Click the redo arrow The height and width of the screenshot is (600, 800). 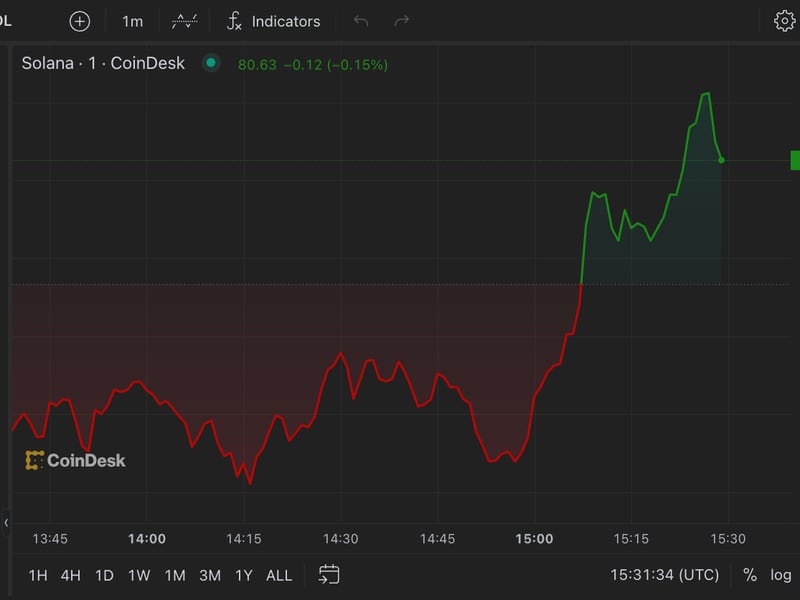402,21
